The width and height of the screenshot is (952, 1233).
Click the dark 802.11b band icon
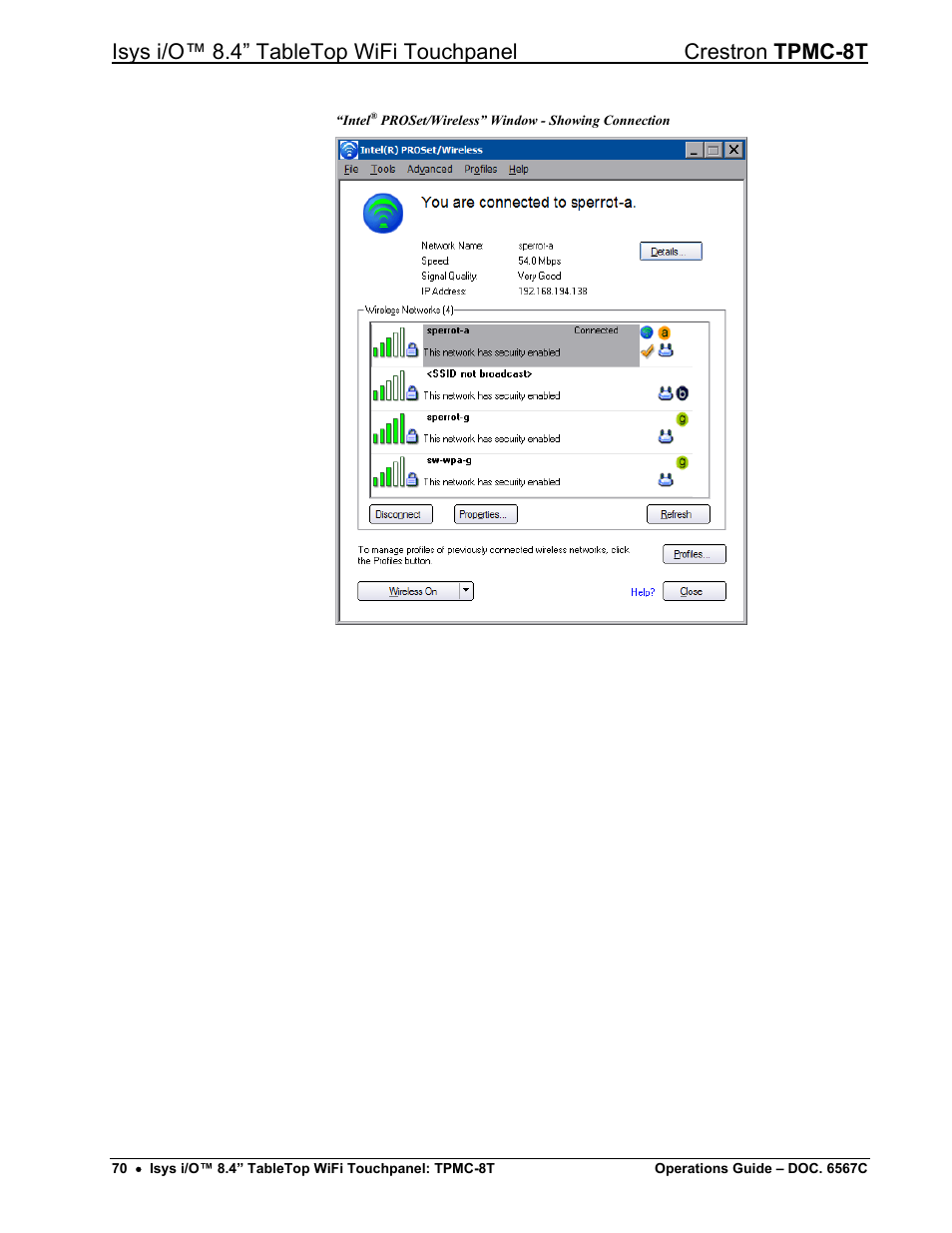pyautogui.click(x=683, y=393)
